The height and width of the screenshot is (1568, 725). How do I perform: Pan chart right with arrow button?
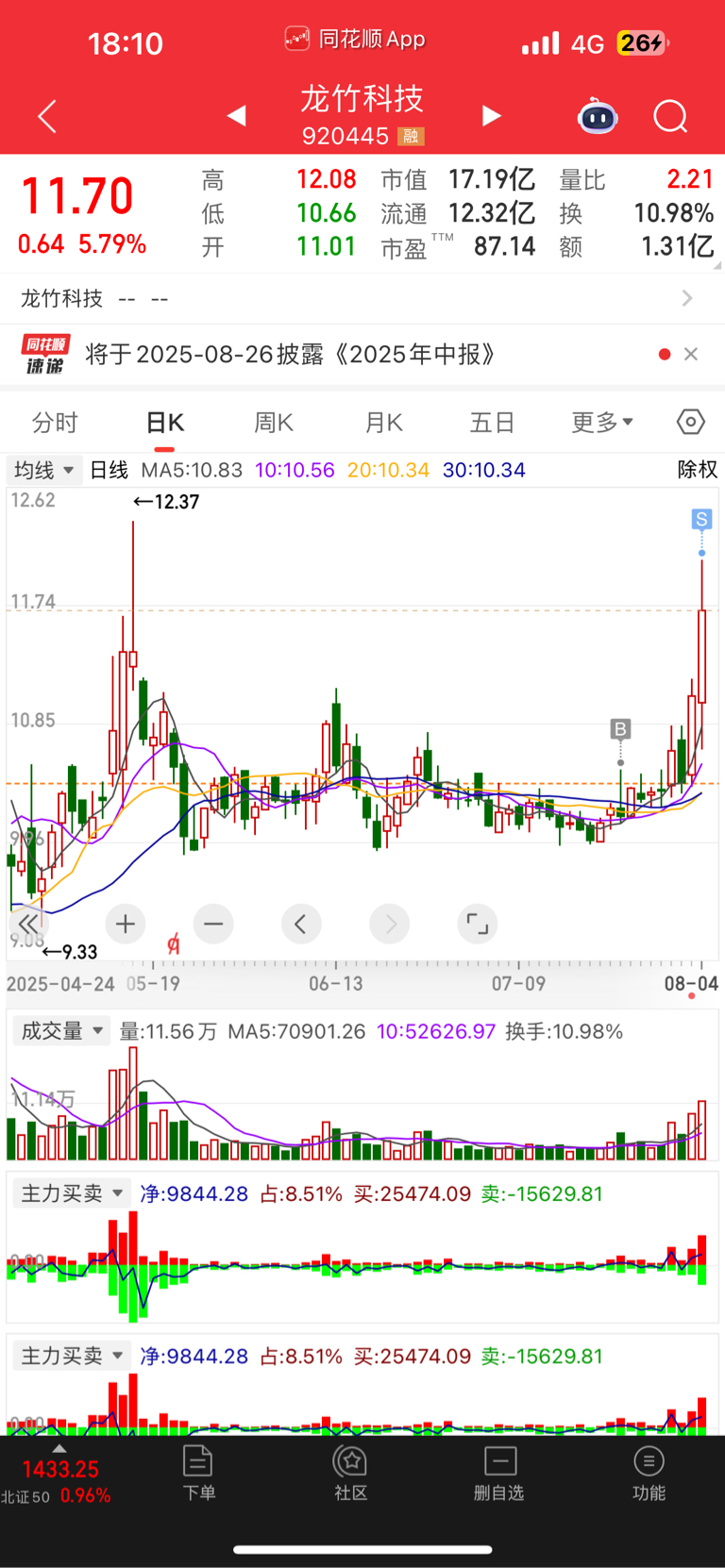(x=390, y=924)
